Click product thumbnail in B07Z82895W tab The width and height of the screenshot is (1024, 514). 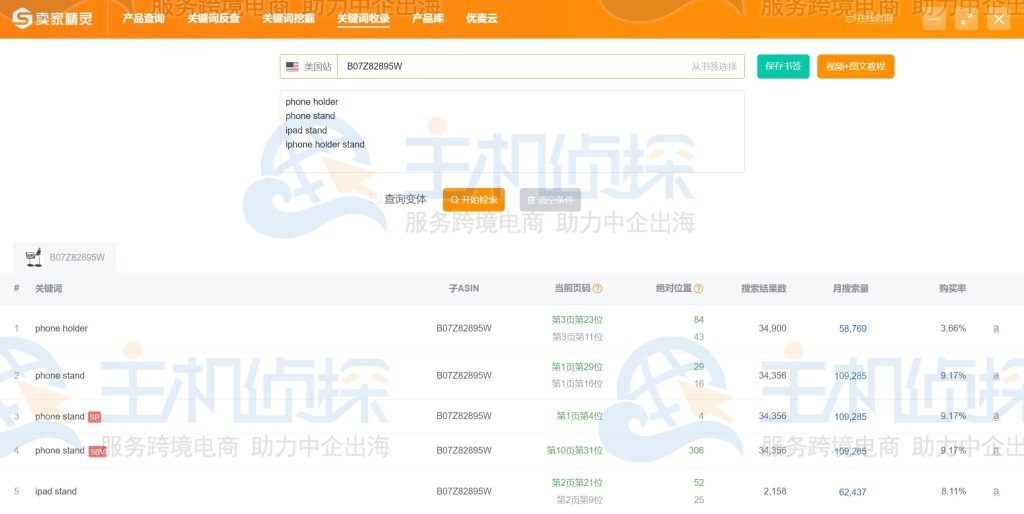pyautogui.click(x=33, y=257)
